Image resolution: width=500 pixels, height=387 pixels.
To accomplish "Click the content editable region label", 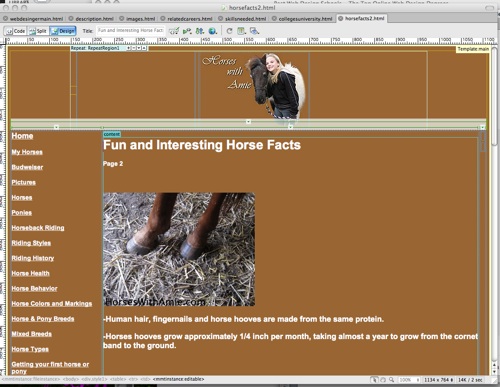I will [x=112, y=134].
